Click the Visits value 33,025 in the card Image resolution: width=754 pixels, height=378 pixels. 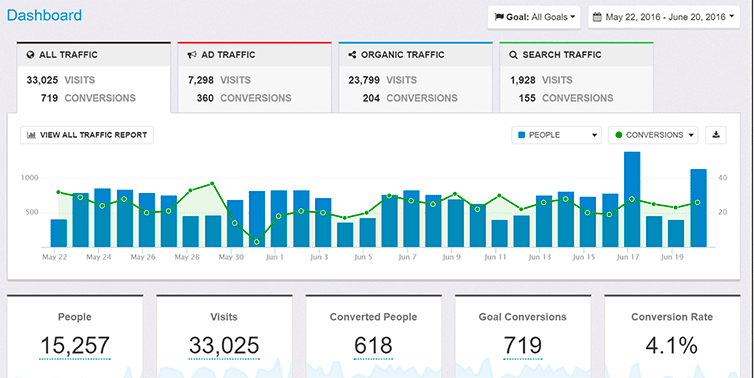pyautogui.click(x=224, y=345)
